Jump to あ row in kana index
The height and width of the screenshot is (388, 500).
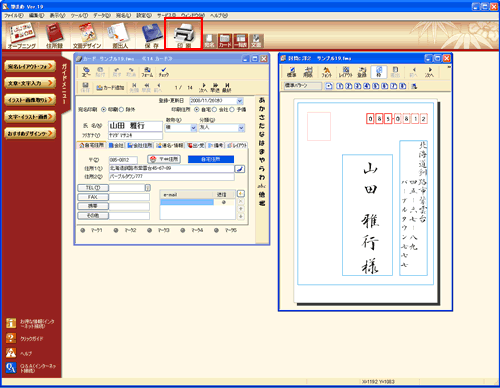[x=262, y=100]
